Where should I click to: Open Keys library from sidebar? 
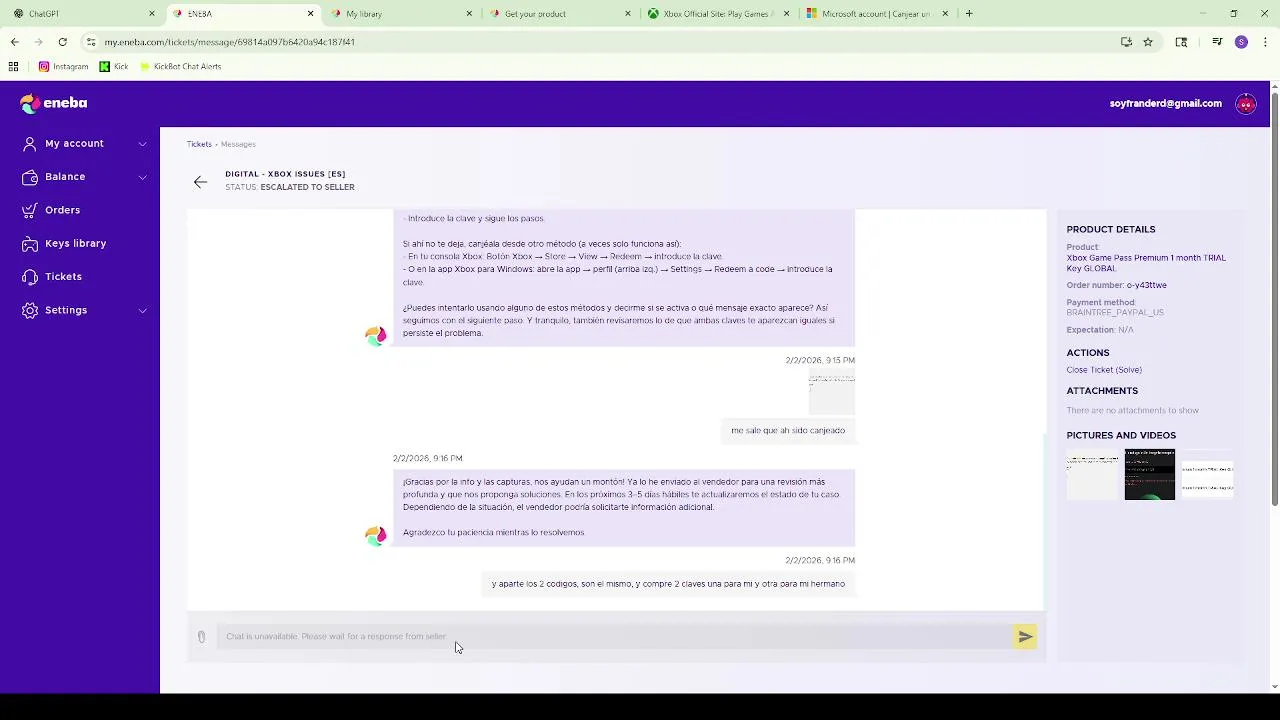[x=75, y=243]
